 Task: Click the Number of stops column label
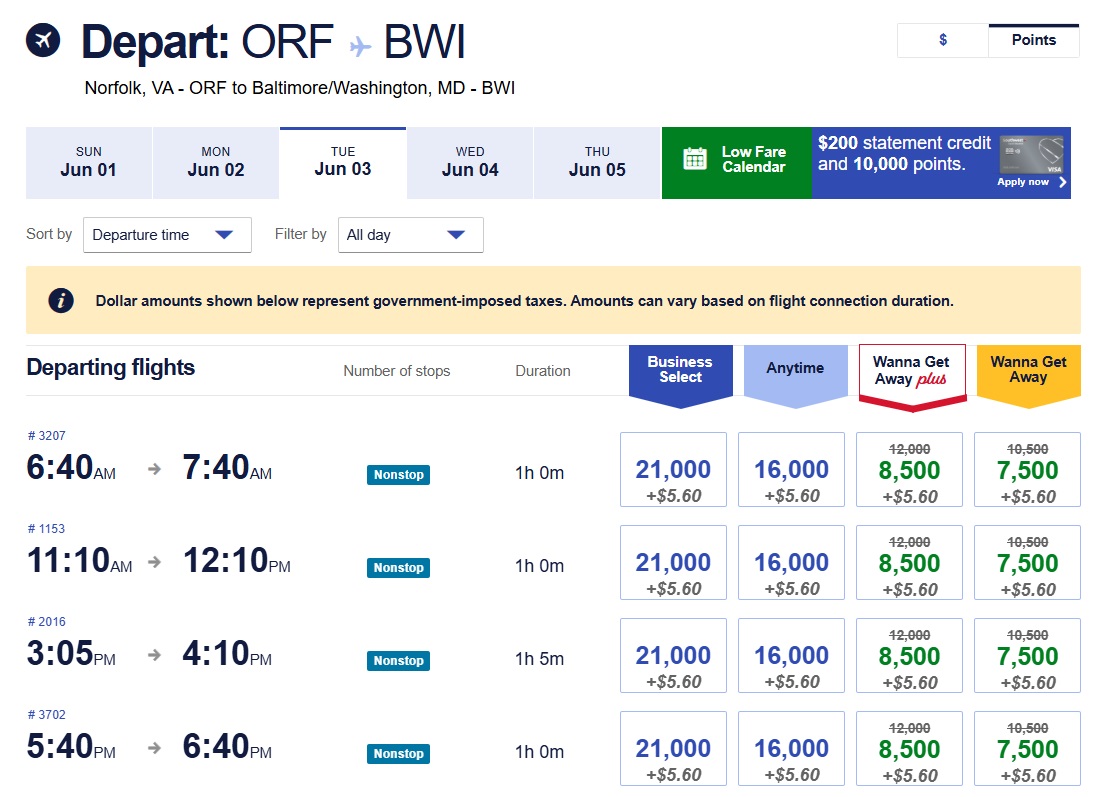(x=397, y=371)
